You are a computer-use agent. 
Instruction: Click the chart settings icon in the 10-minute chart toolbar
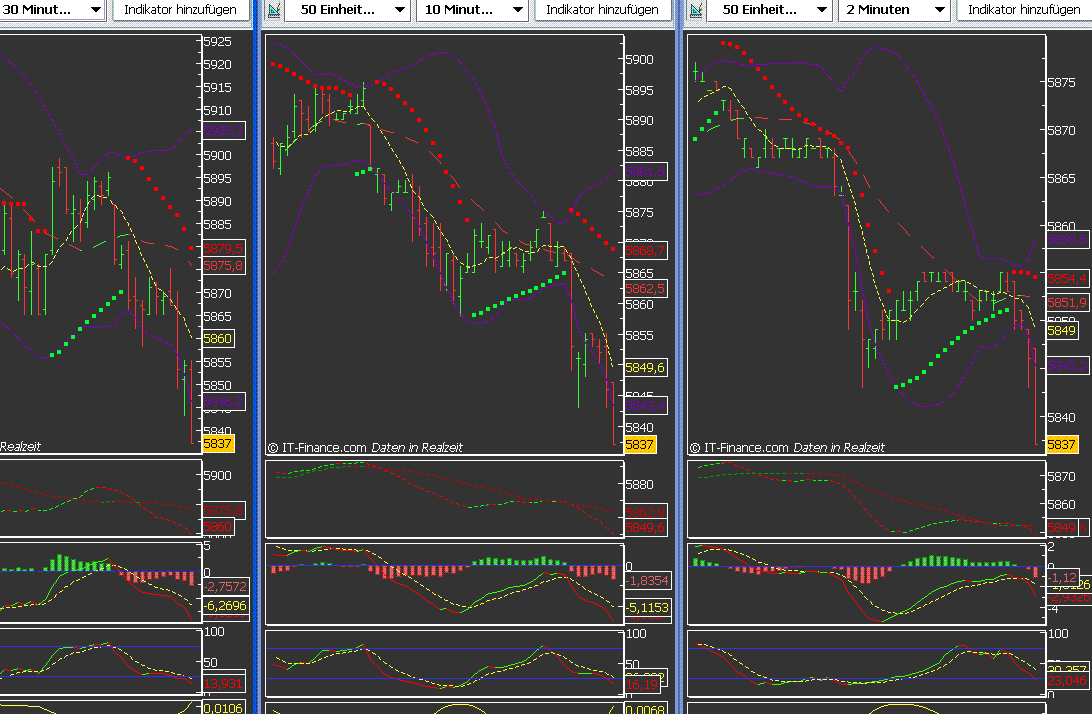(x=274, y=10)
